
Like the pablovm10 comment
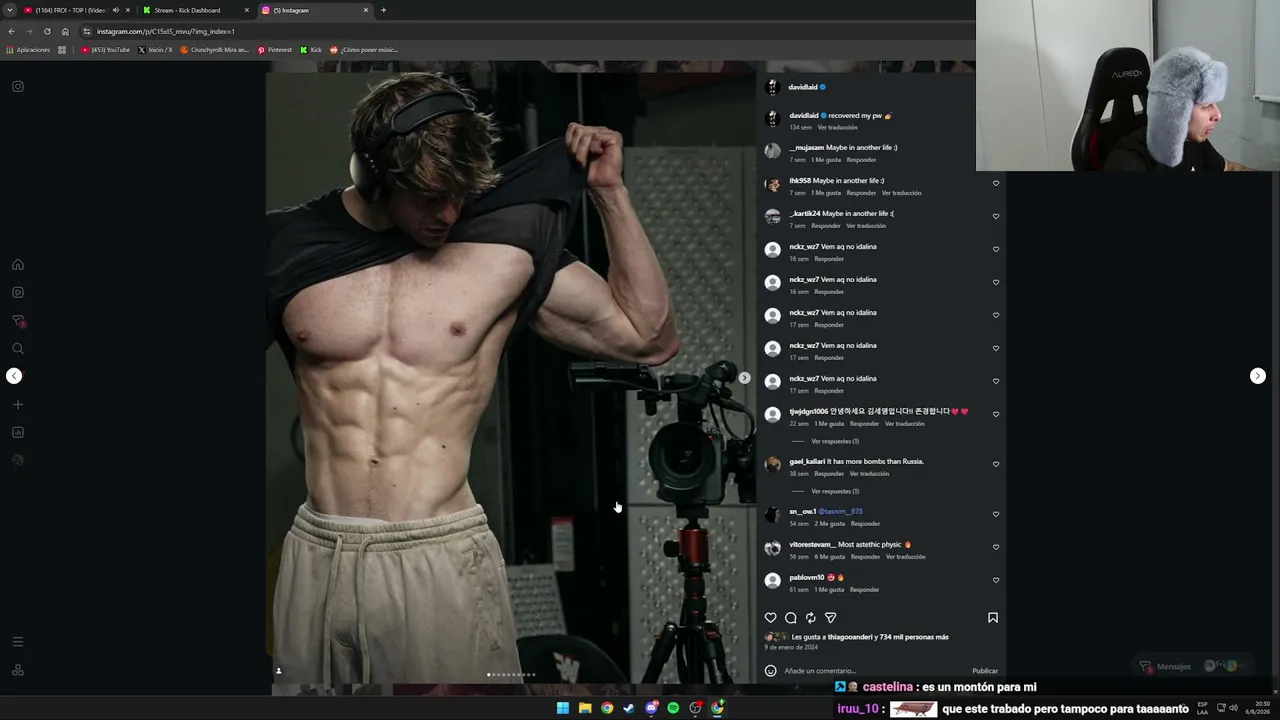(996, 580)
